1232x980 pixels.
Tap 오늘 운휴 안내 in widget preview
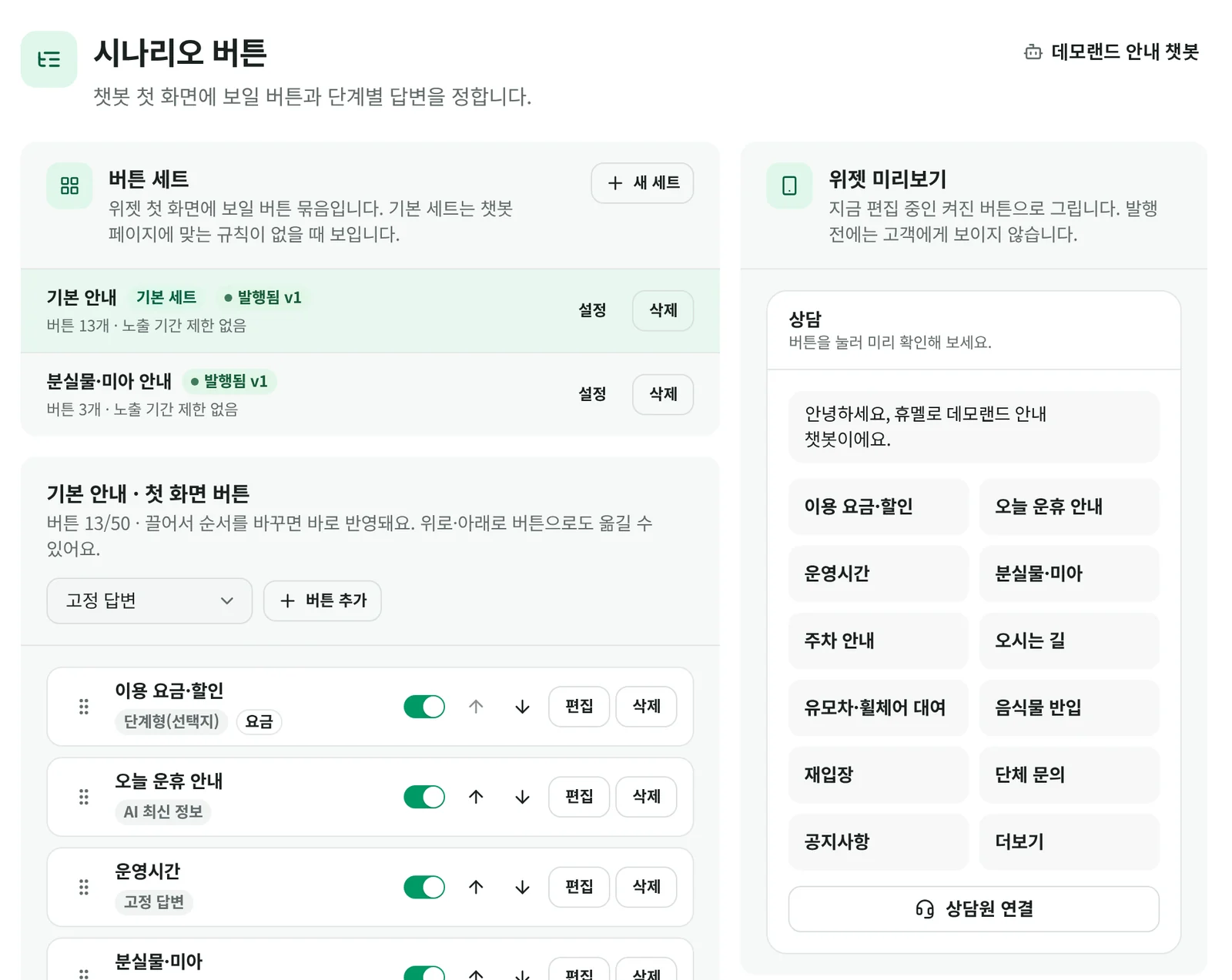1069,507
